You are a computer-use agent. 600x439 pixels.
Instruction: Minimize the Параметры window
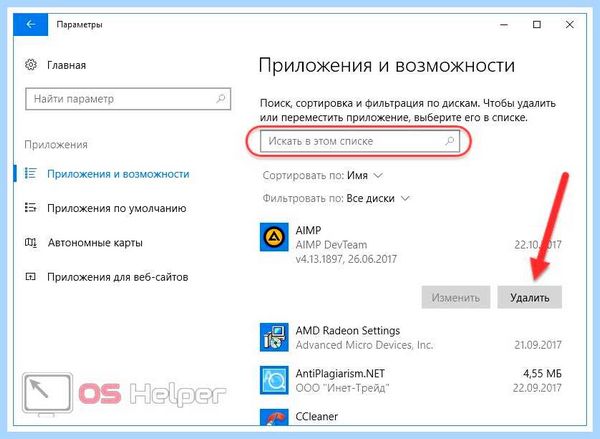504,24
